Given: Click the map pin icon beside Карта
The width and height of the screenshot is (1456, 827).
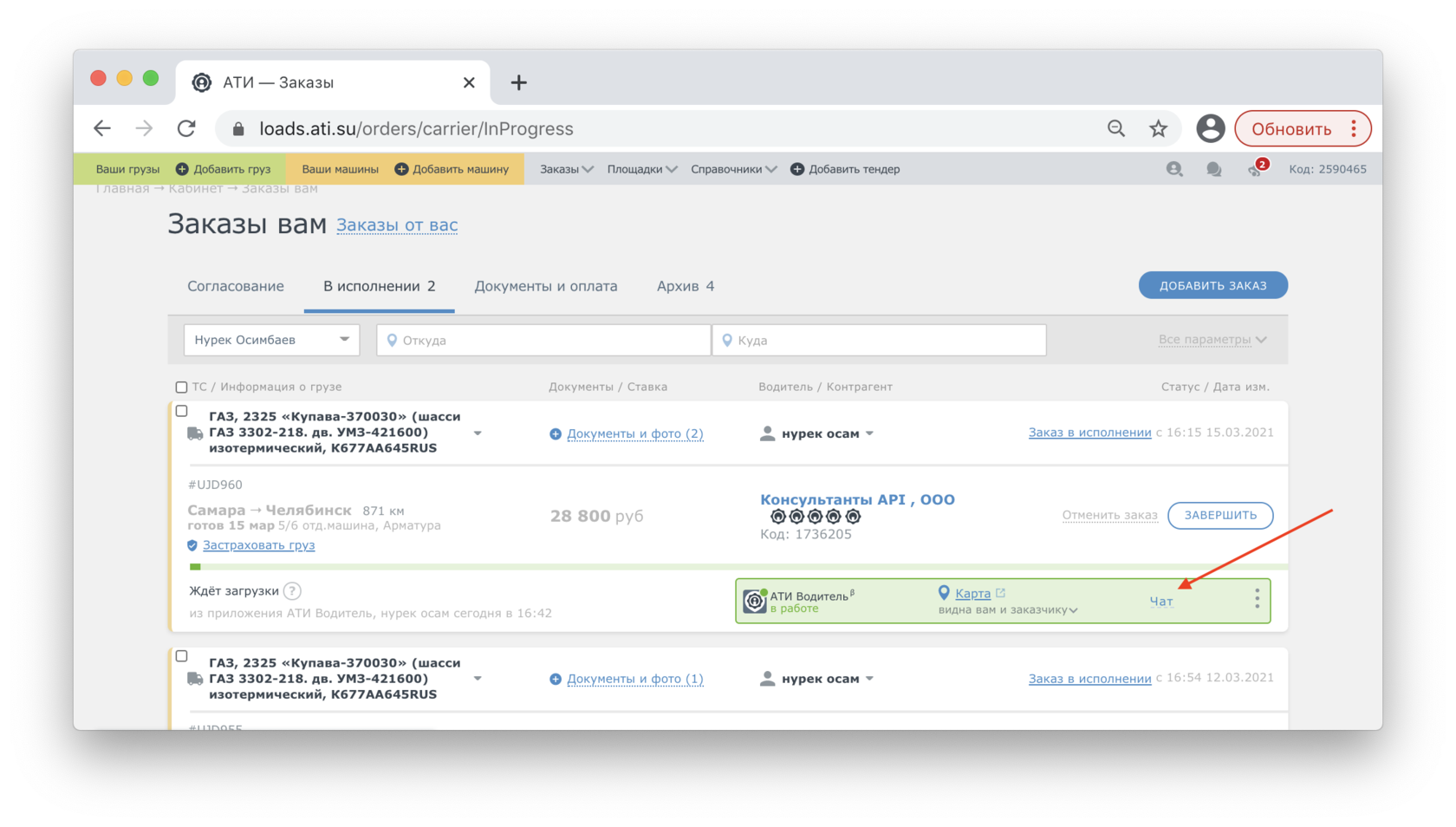Looking at the screenshot, I should tap(944, 593).
